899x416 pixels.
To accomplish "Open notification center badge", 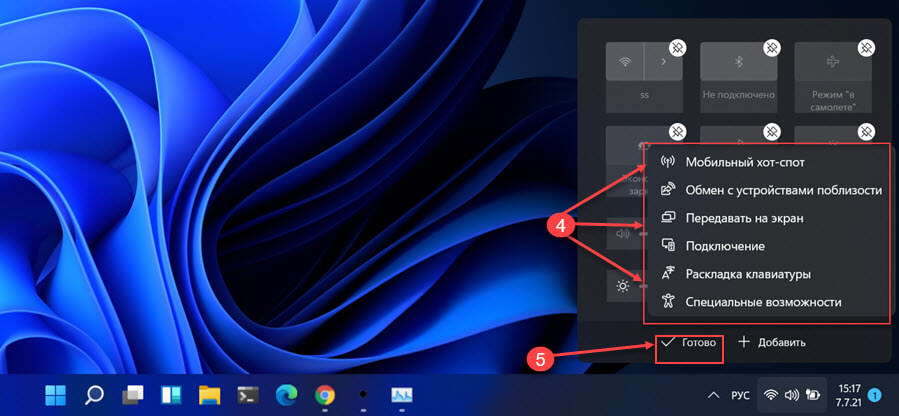I will click(x=874, y=395).
